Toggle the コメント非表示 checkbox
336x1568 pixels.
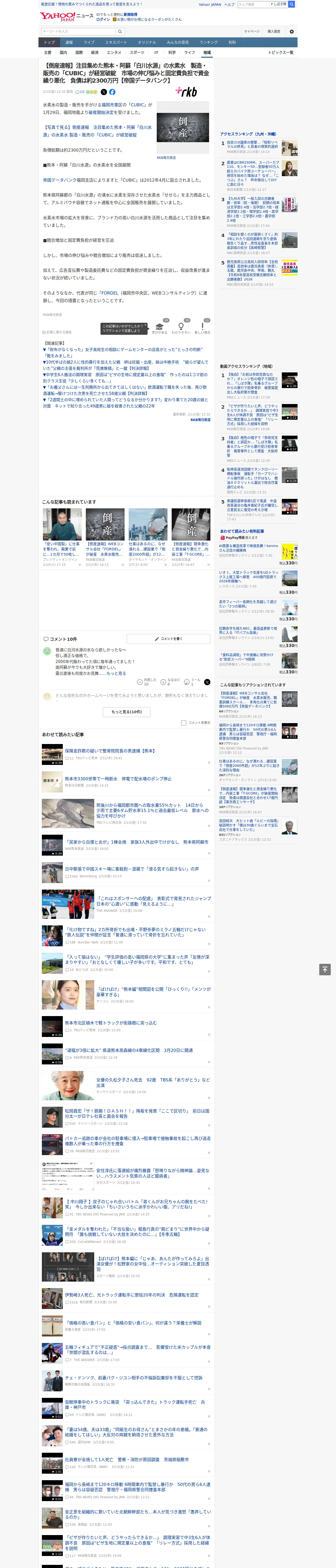183,723
